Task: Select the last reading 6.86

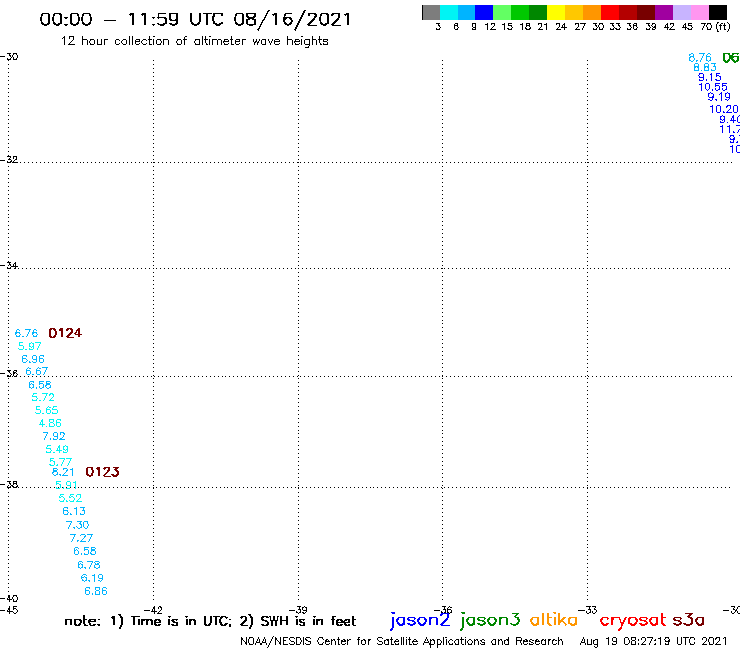Action: tap(96, 591)
